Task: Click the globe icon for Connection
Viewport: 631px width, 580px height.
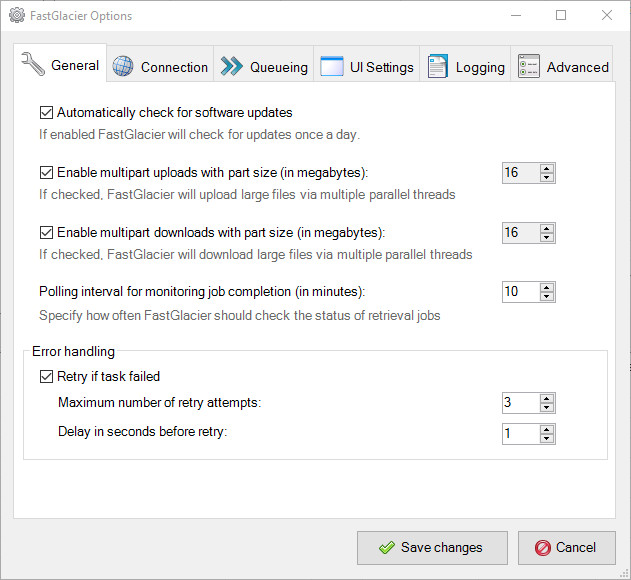Action: click(123, 66)
